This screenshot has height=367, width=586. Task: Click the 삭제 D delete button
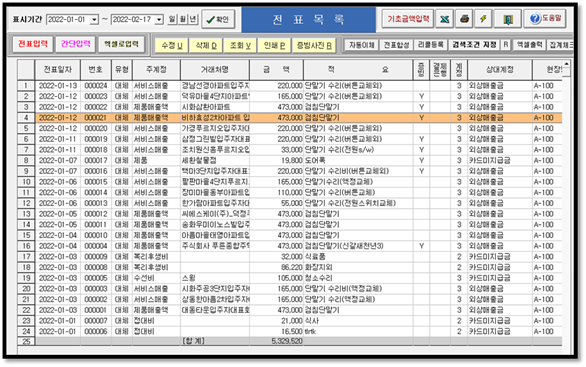point(206,46)
